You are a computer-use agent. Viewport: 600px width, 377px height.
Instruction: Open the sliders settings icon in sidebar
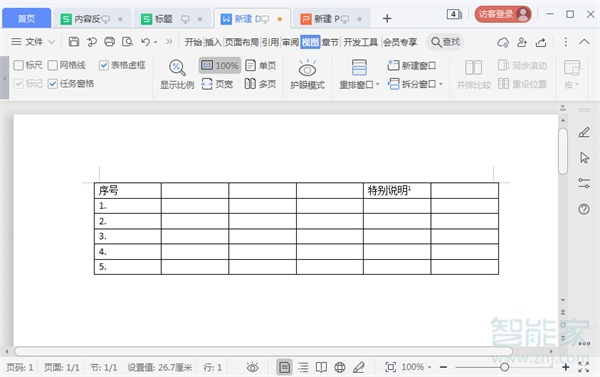point(584,183)
